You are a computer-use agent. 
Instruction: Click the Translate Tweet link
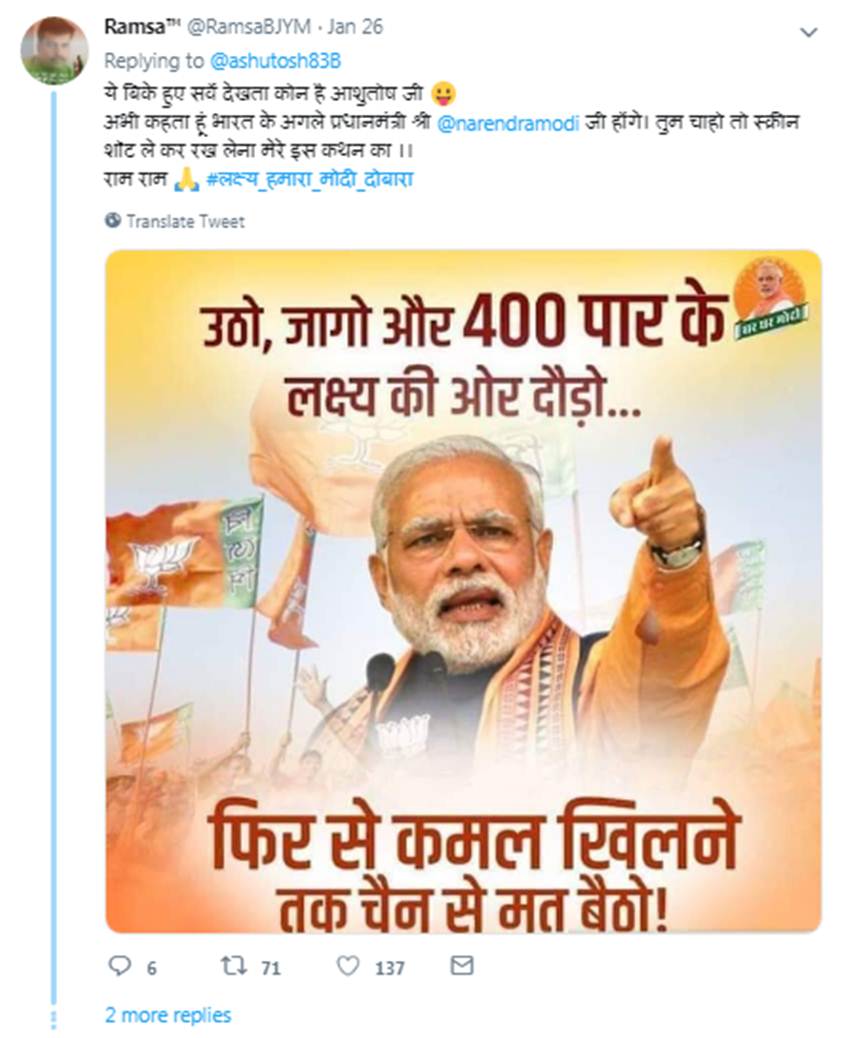coord(185,221)
